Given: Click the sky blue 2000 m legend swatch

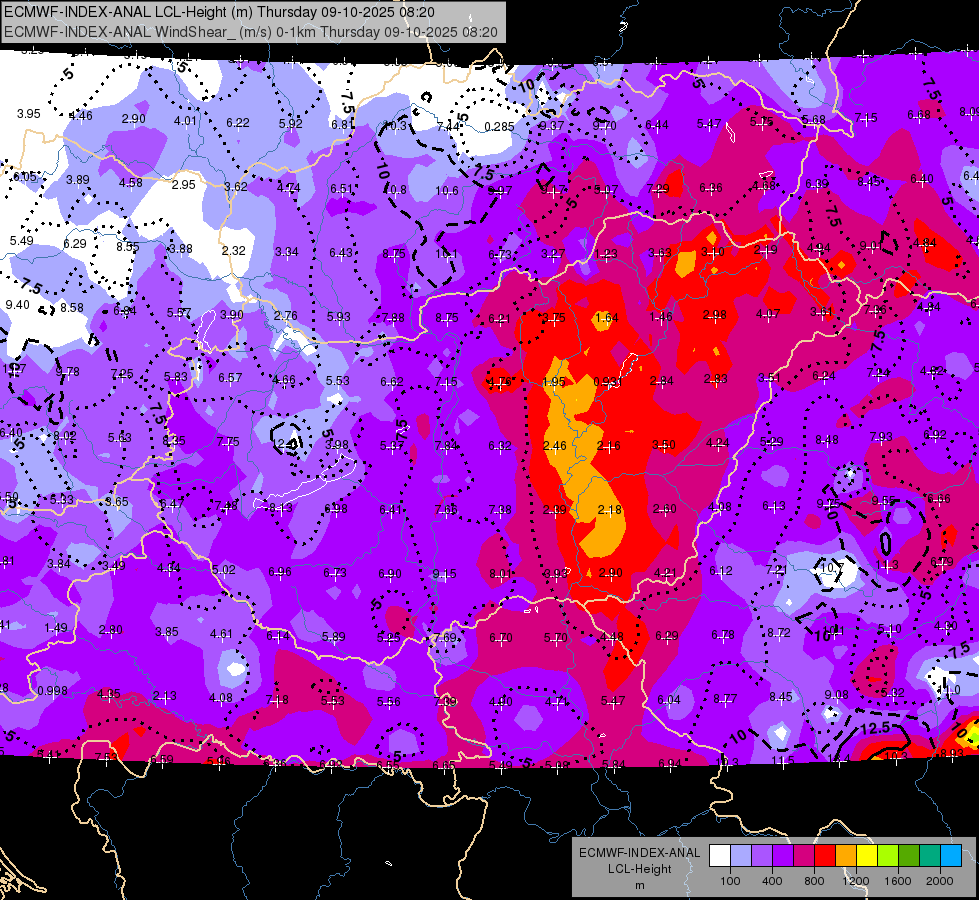Looking at the screenshot, I should click(951, 856).
